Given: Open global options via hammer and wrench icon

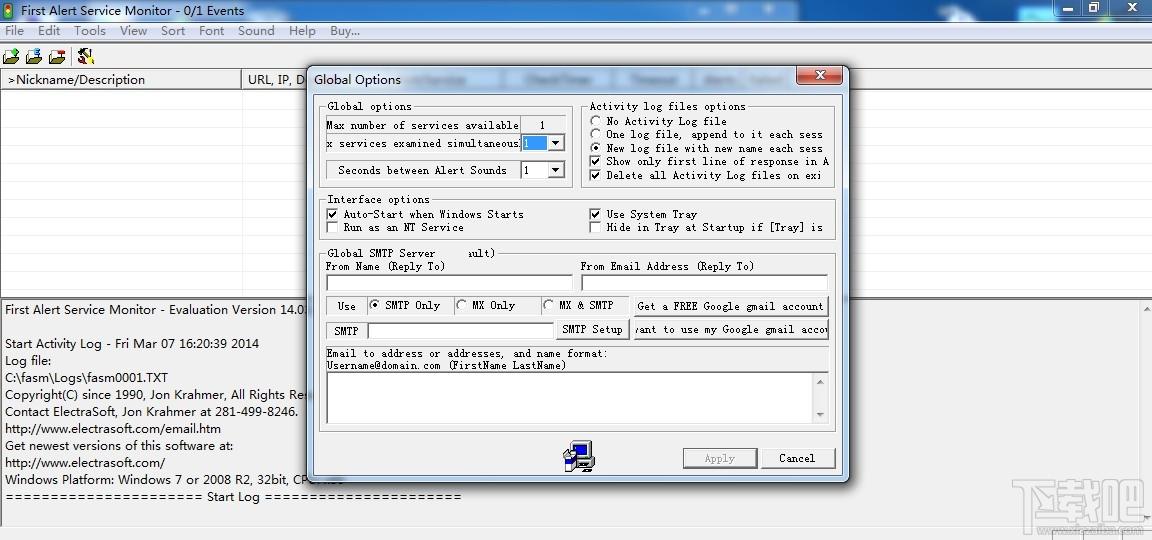Looking at the screenshot, I should (x=85, y=57).
